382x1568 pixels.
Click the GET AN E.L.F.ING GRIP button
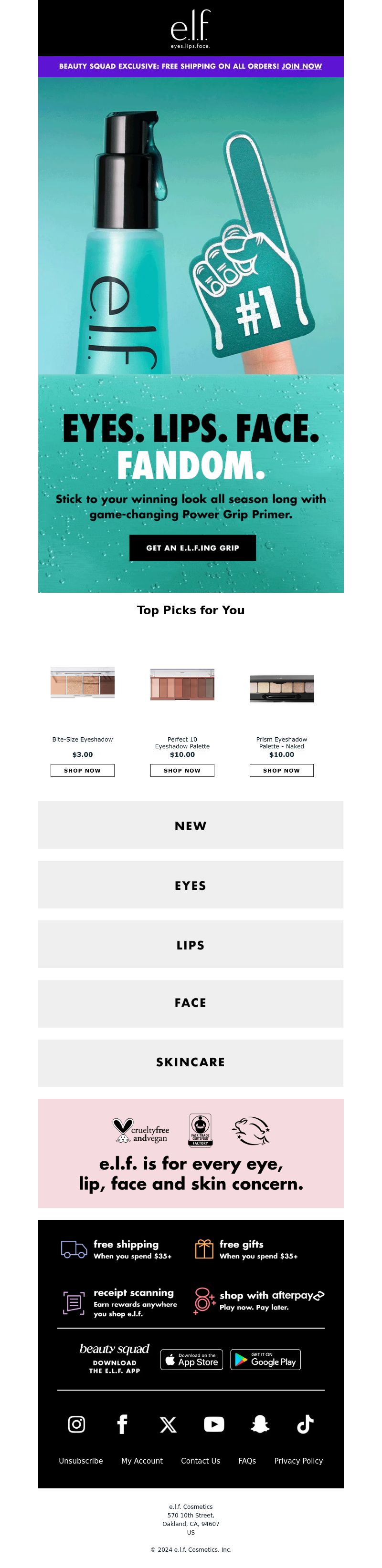192,548
